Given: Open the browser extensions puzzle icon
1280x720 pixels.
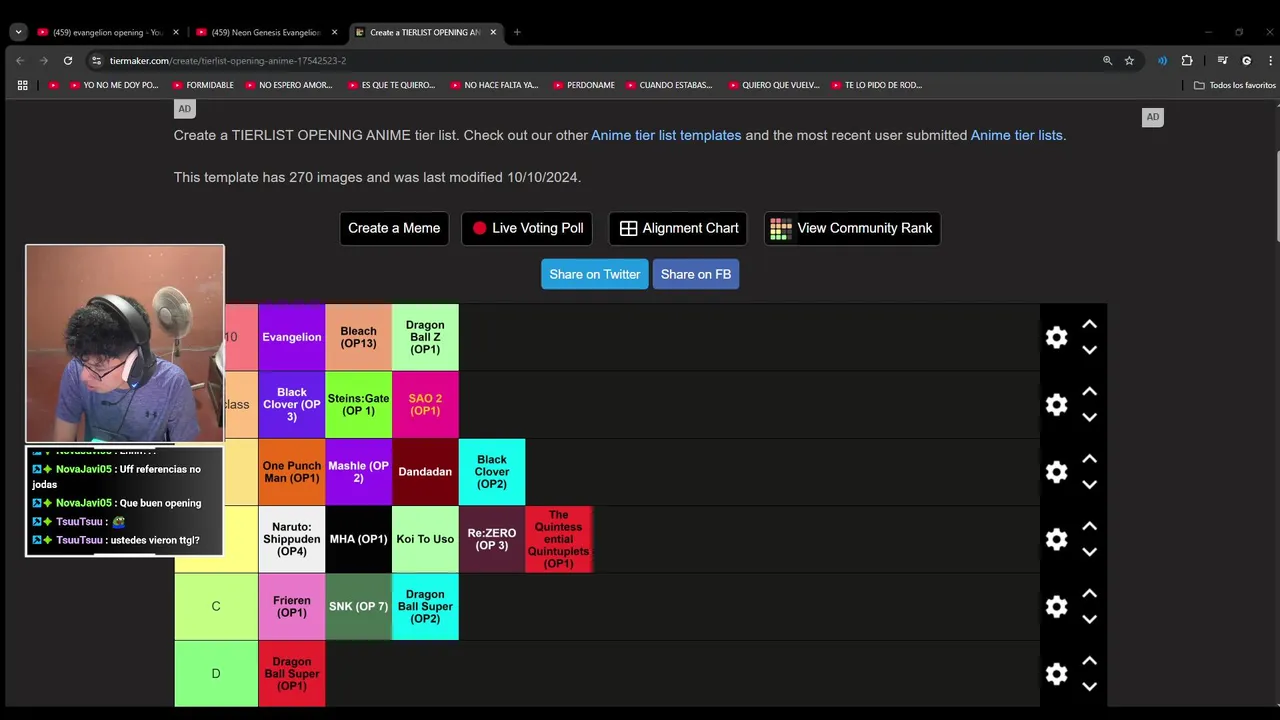Looking at the screenshot, I should pyautogui.click(x=1187, y=60).
